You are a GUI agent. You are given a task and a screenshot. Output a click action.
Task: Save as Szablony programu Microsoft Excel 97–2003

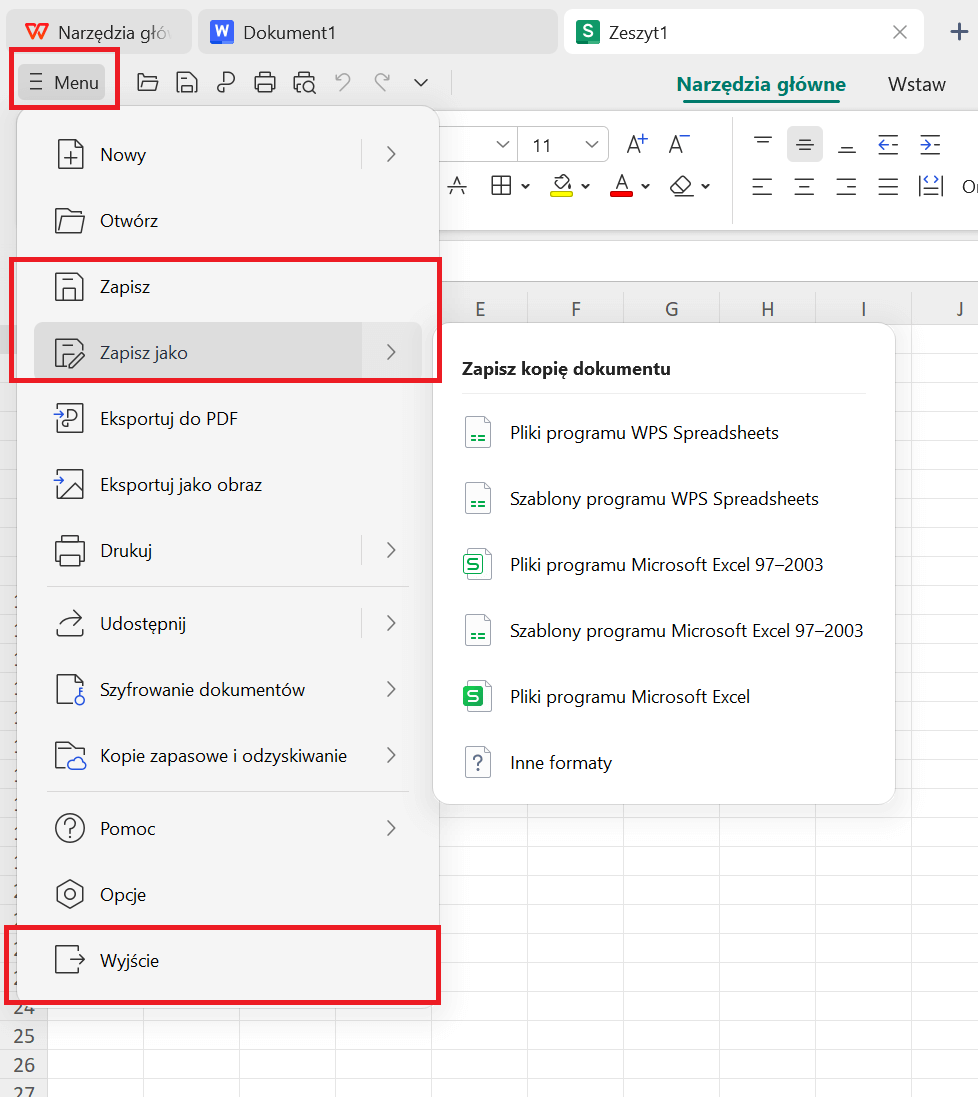(664, 630)
